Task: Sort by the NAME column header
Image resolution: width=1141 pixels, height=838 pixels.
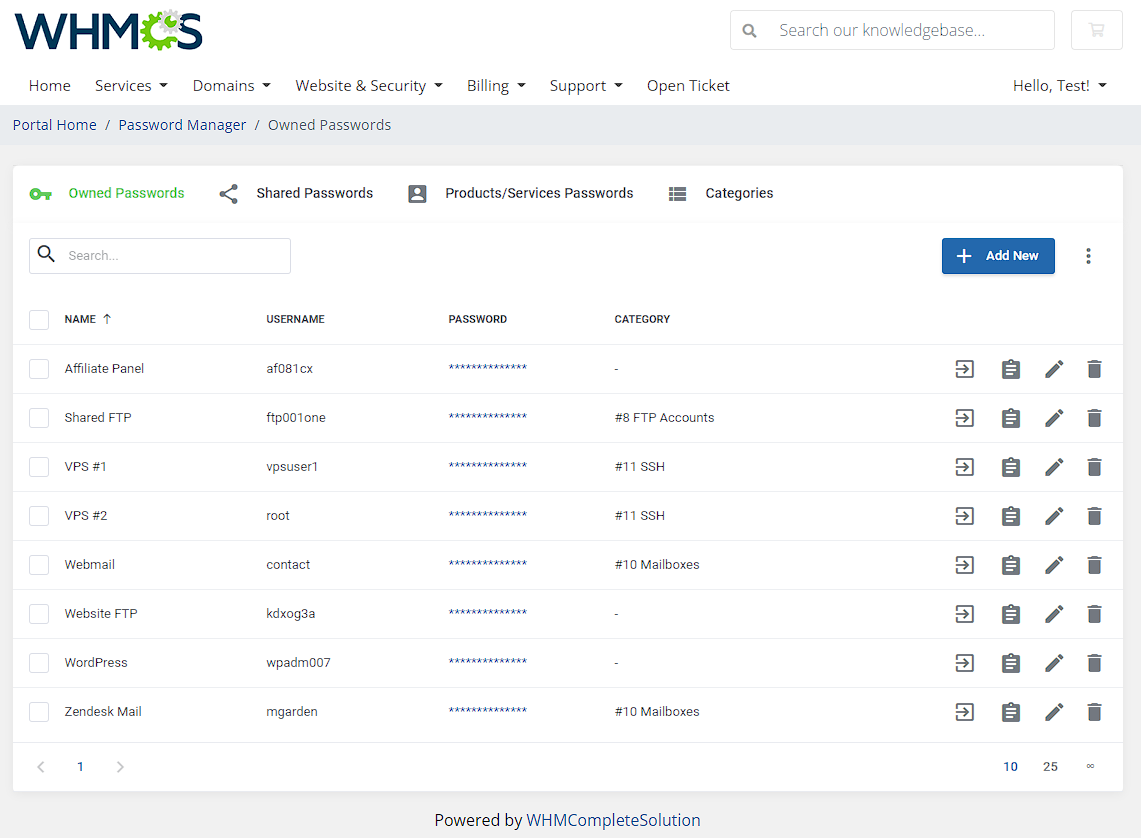Action: [x=87, y=319]
